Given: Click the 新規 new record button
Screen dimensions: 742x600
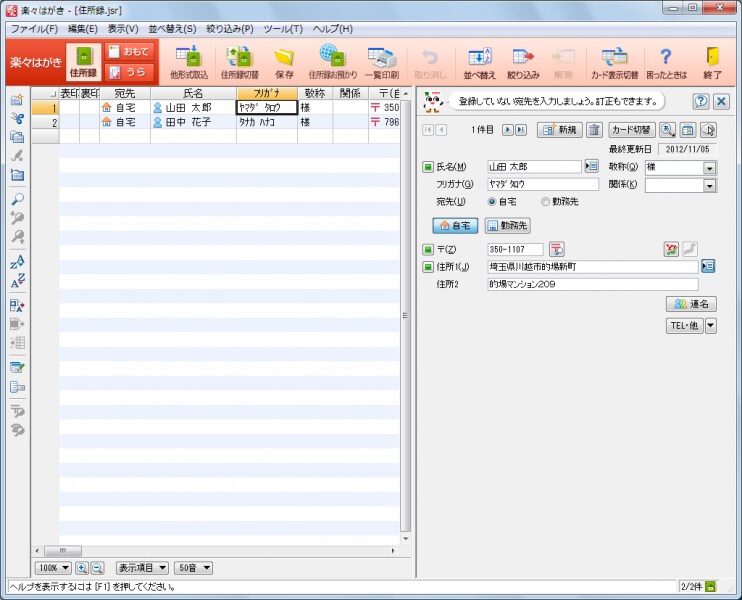Looking at the screenshot, I should [559, 130].
